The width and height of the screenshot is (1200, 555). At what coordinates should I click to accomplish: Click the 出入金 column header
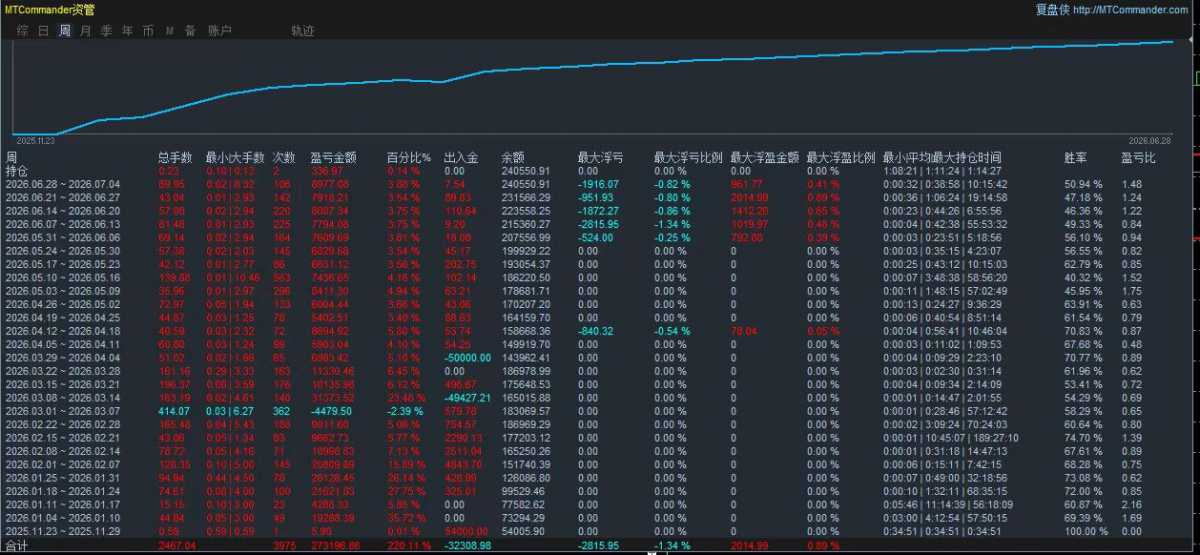[x=460, y=158]
